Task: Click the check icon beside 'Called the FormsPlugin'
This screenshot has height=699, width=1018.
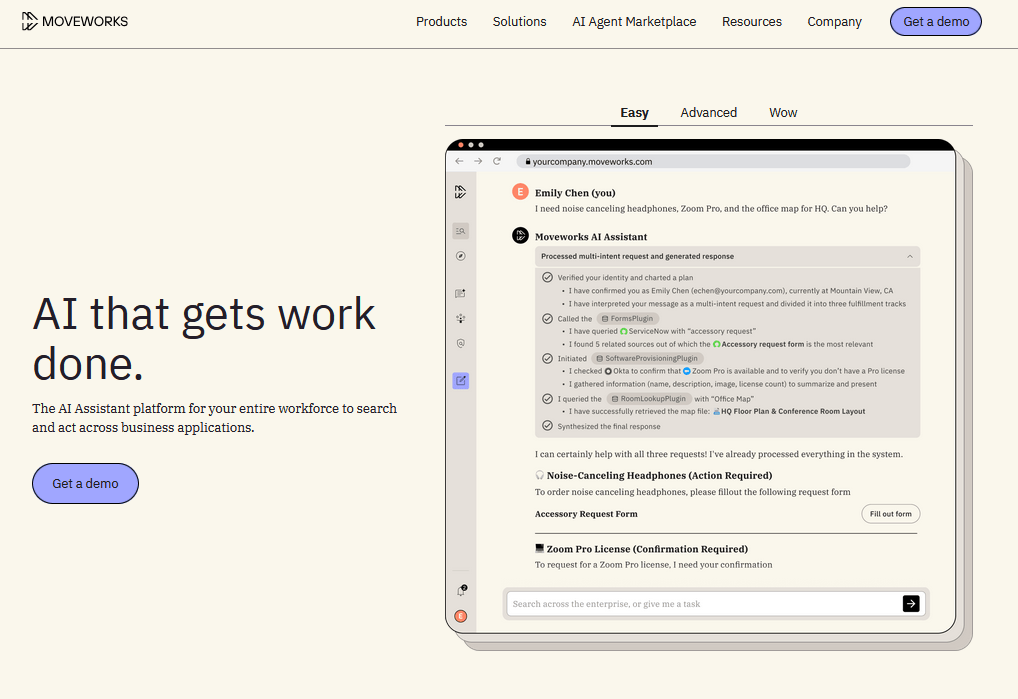Action: [x=547, y=318]
